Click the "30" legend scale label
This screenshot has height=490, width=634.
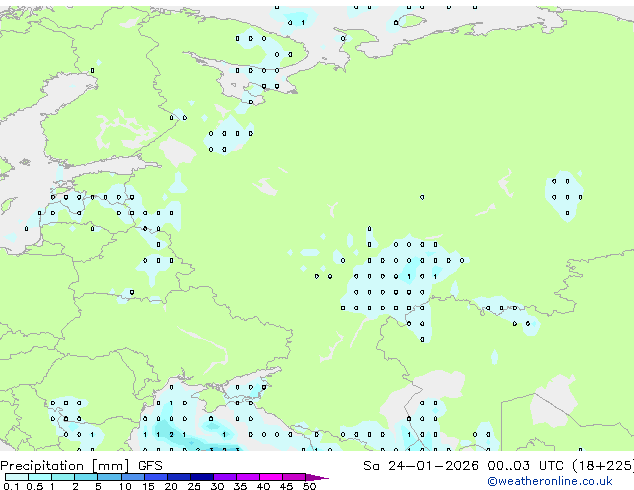pyautogui.click(x=217, y=486)
